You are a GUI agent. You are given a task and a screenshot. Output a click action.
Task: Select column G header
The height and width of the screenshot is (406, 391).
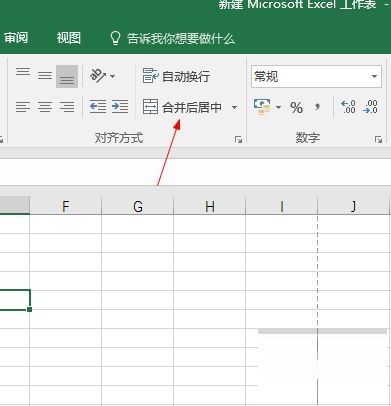(138, 205)
